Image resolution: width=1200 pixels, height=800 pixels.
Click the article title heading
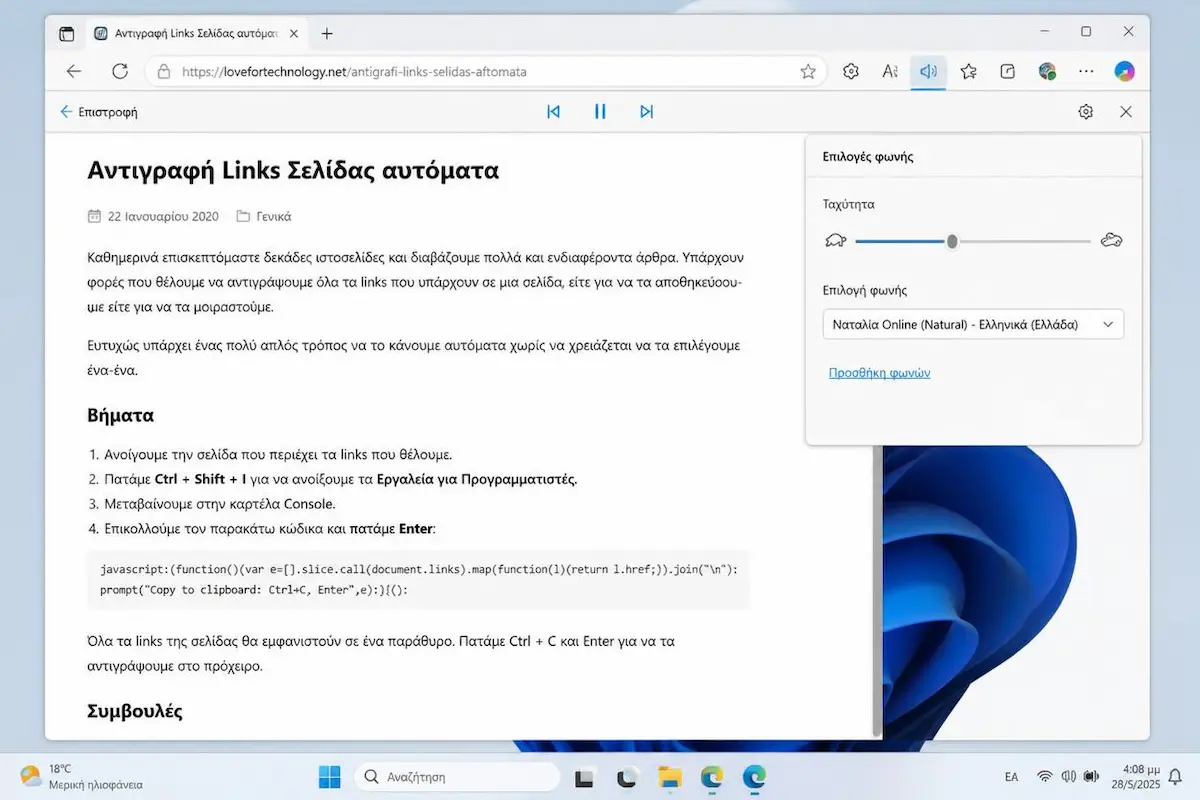[x=294, y=170]
